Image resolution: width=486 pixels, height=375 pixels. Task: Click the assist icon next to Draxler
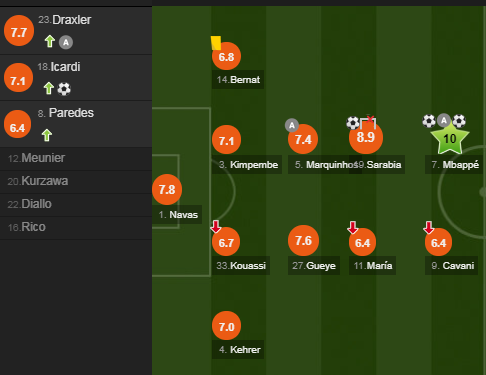click(x=66, y=42)
